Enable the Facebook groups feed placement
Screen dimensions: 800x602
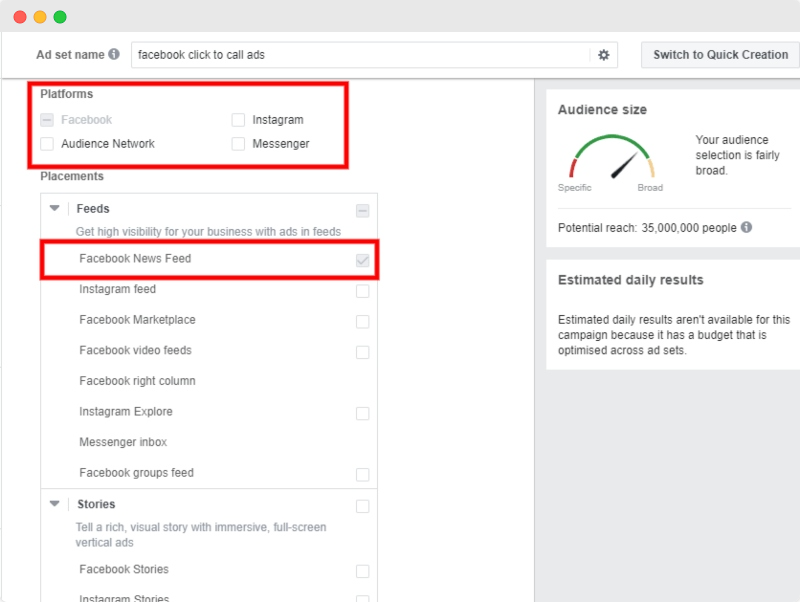(362, 472)
